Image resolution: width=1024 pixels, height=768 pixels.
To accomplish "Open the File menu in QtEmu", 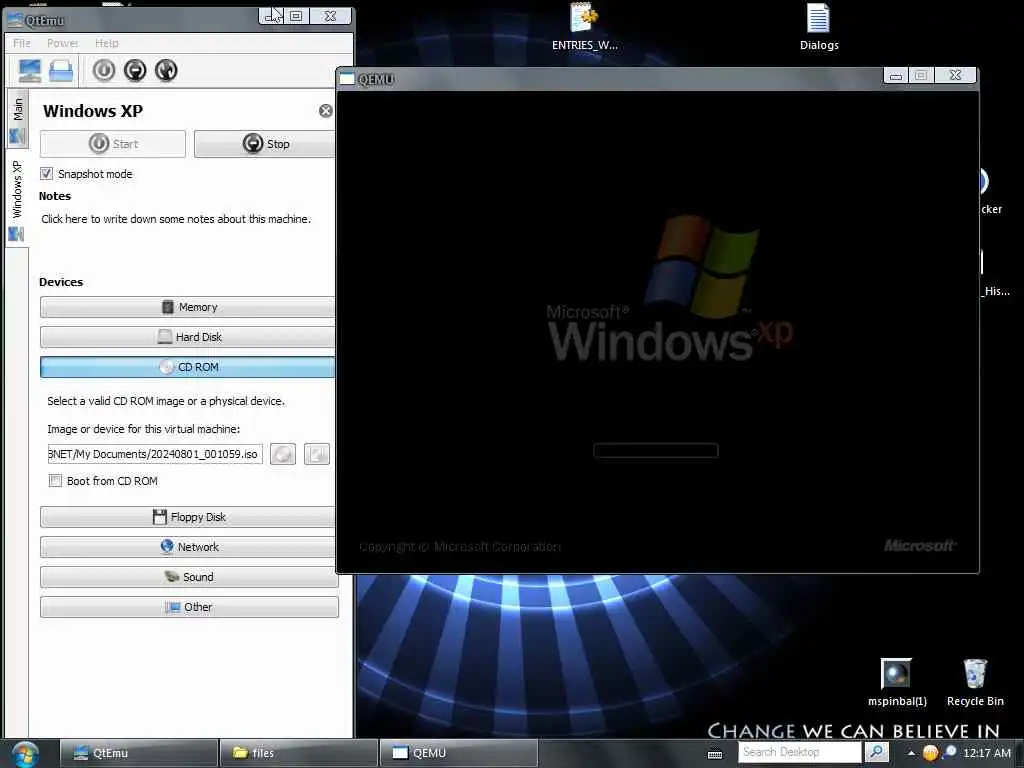I will tap(22, 43).
